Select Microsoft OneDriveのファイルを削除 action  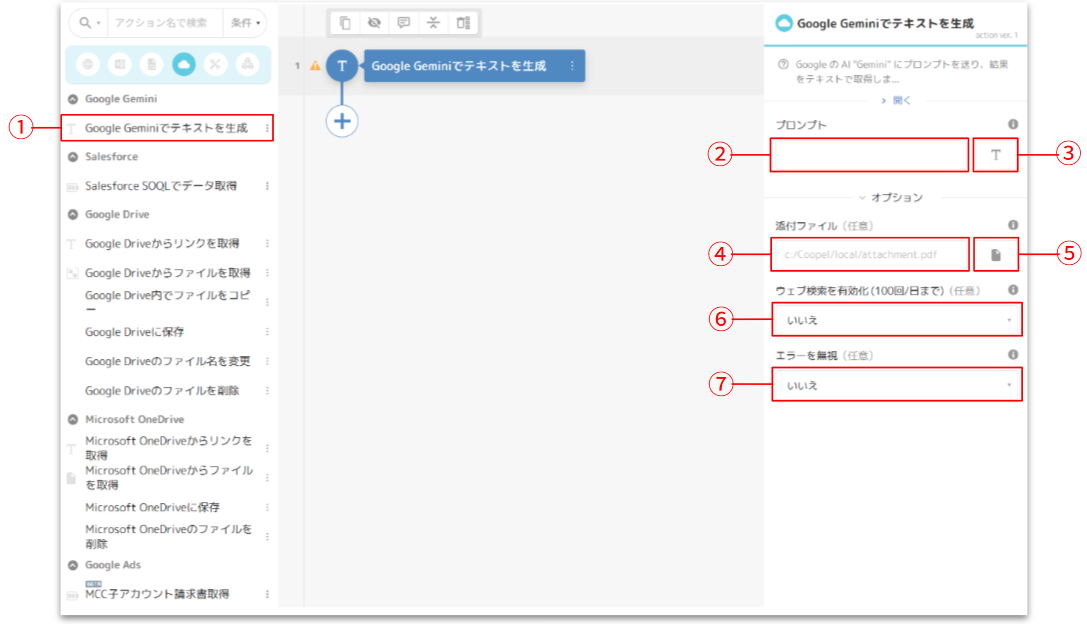(x=168, y=537)
